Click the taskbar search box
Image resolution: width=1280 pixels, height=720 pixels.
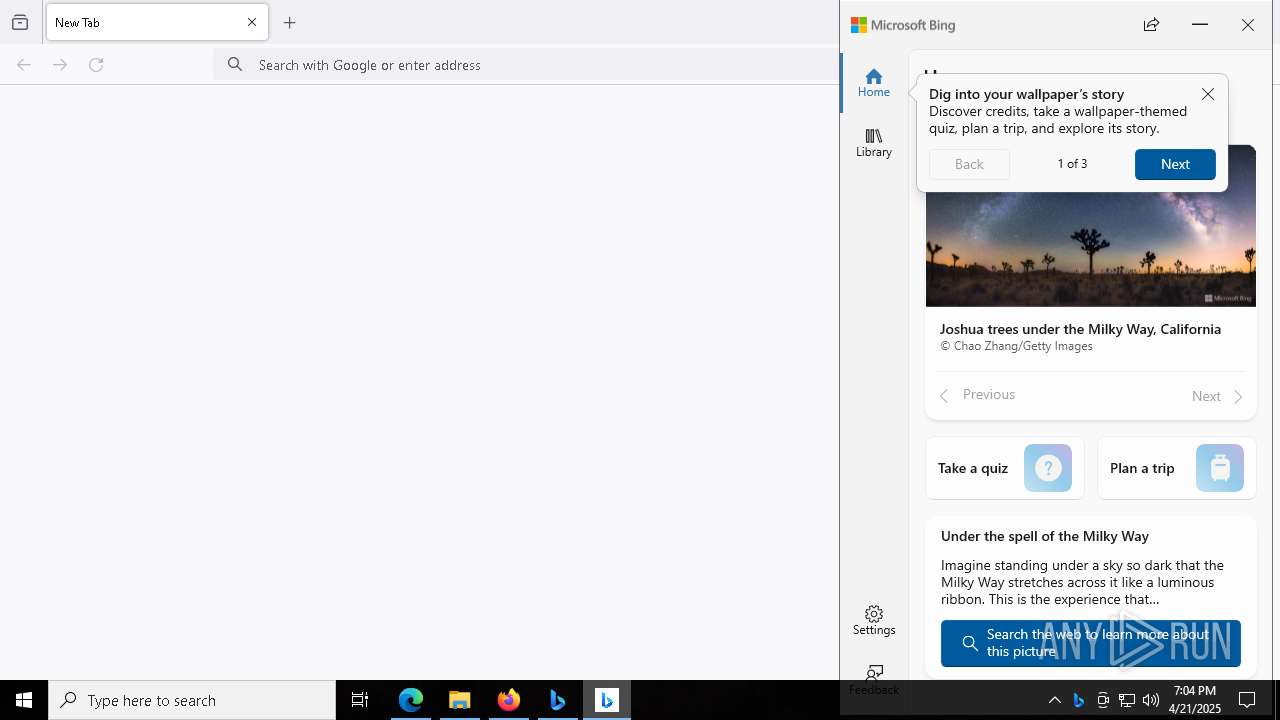tap(192, 700)
